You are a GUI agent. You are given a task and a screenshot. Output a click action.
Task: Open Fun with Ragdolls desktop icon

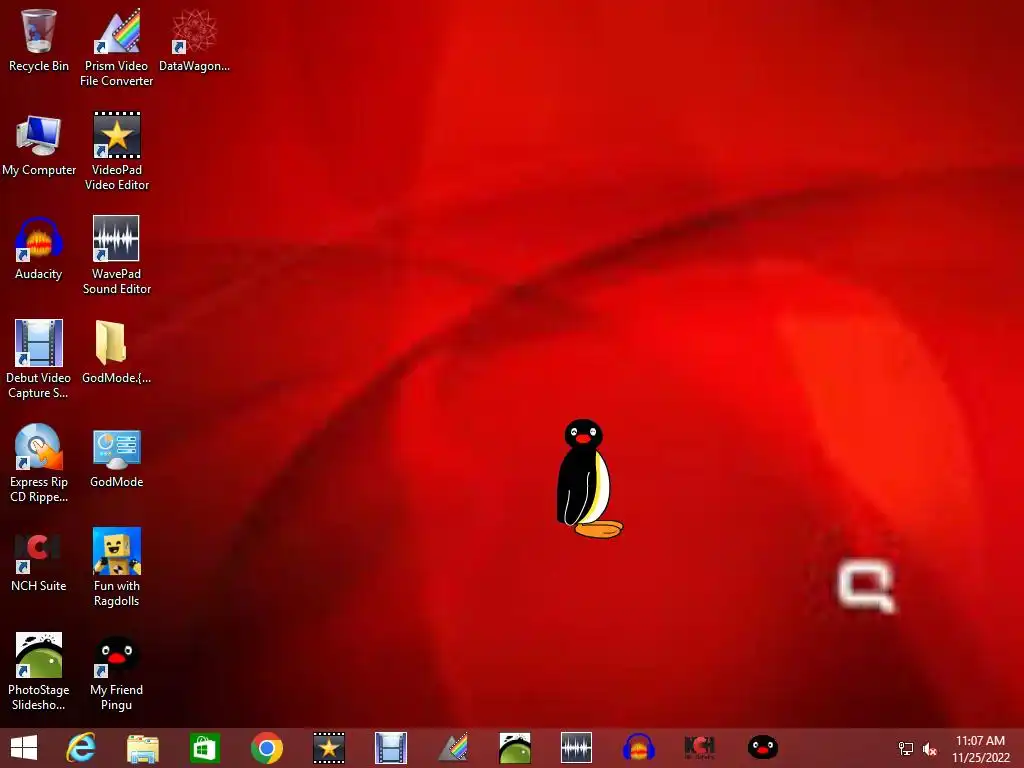click(x=116, y=566)
